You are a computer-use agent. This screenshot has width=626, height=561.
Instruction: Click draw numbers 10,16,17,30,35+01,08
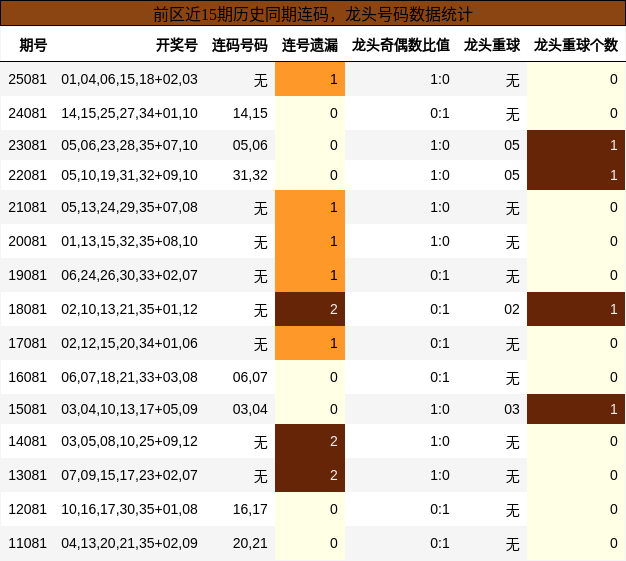pos(129,509)
